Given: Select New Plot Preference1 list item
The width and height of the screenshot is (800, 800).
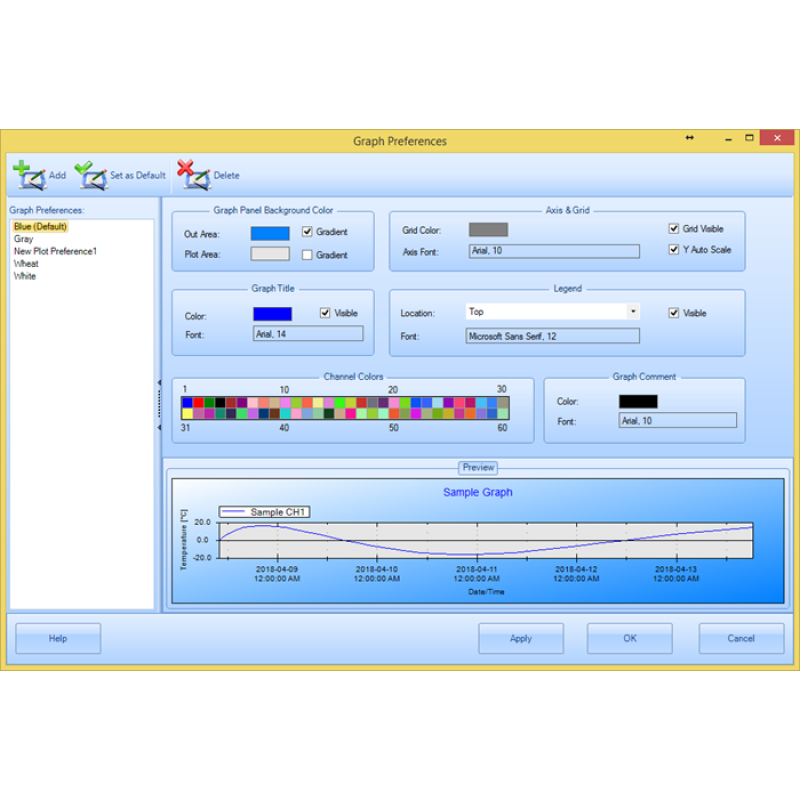Looking at the screenshot, I should click(x=55, y=252).
